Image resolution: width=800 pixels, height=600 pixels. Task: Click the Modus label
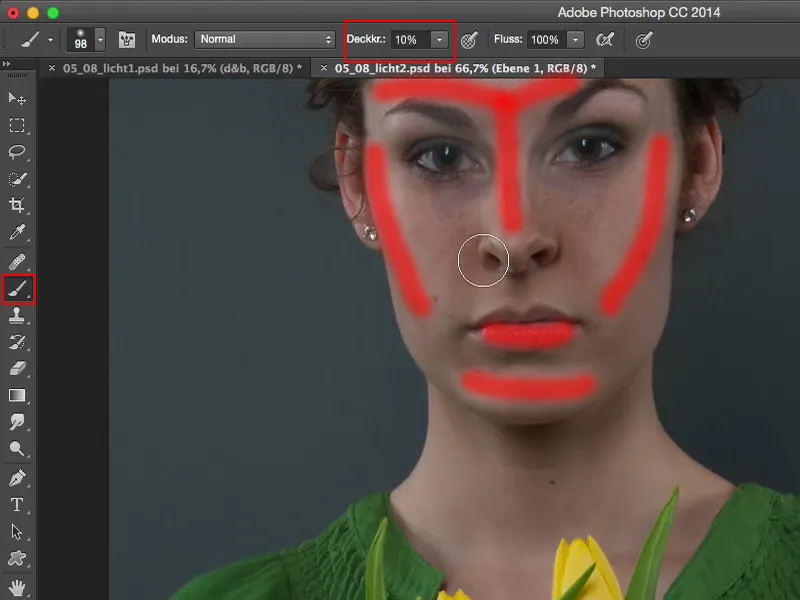click(x=169, y=39)
